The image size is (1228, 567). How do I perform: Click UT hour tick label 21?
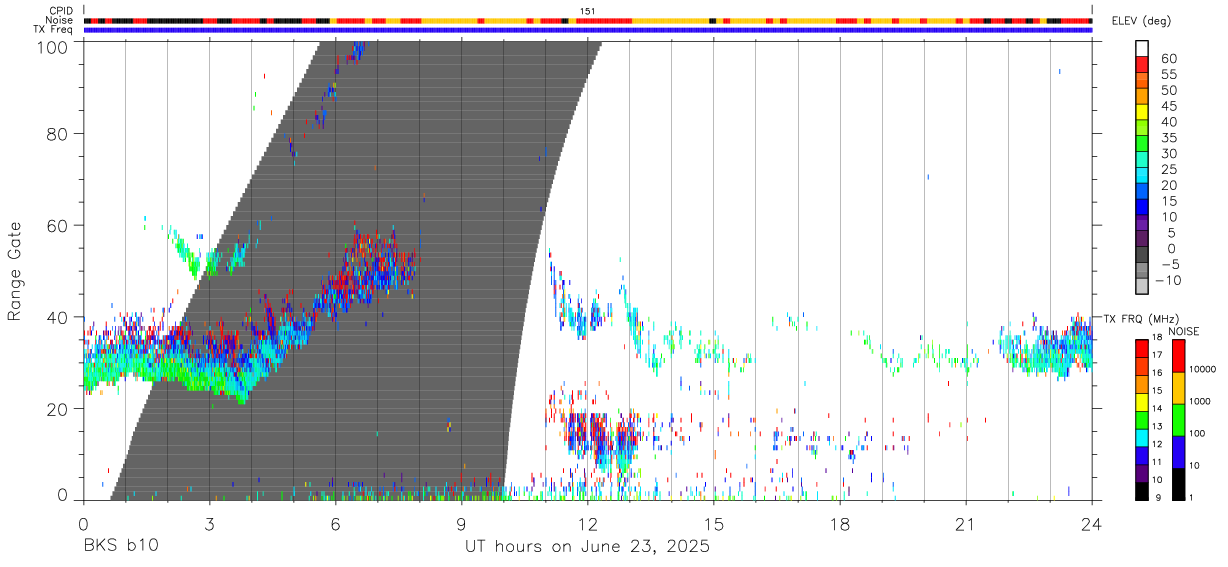point(966,523)
